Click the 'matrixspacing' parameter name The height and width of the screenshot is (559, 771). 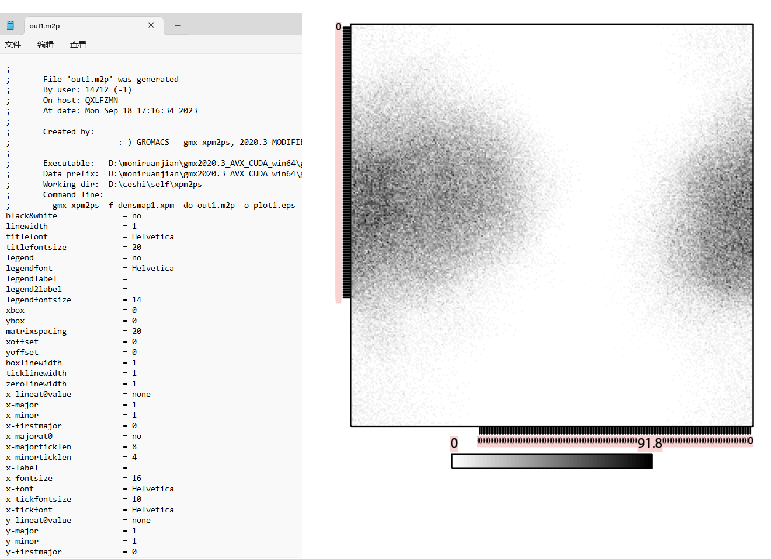point(36,331)
